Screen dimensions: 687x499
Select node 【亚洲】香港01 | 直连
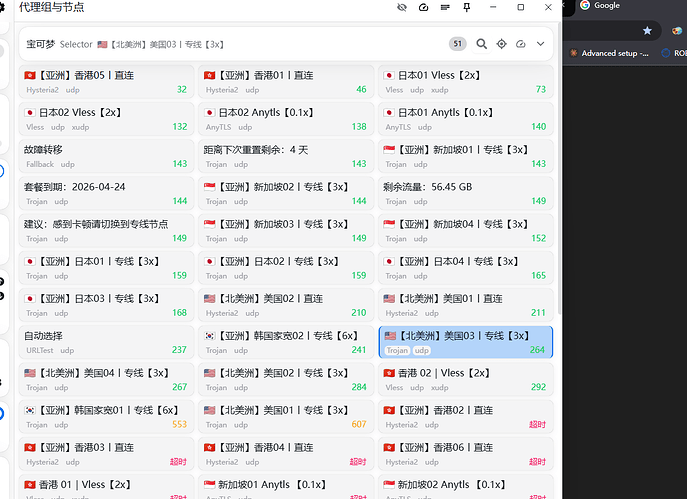286,81
